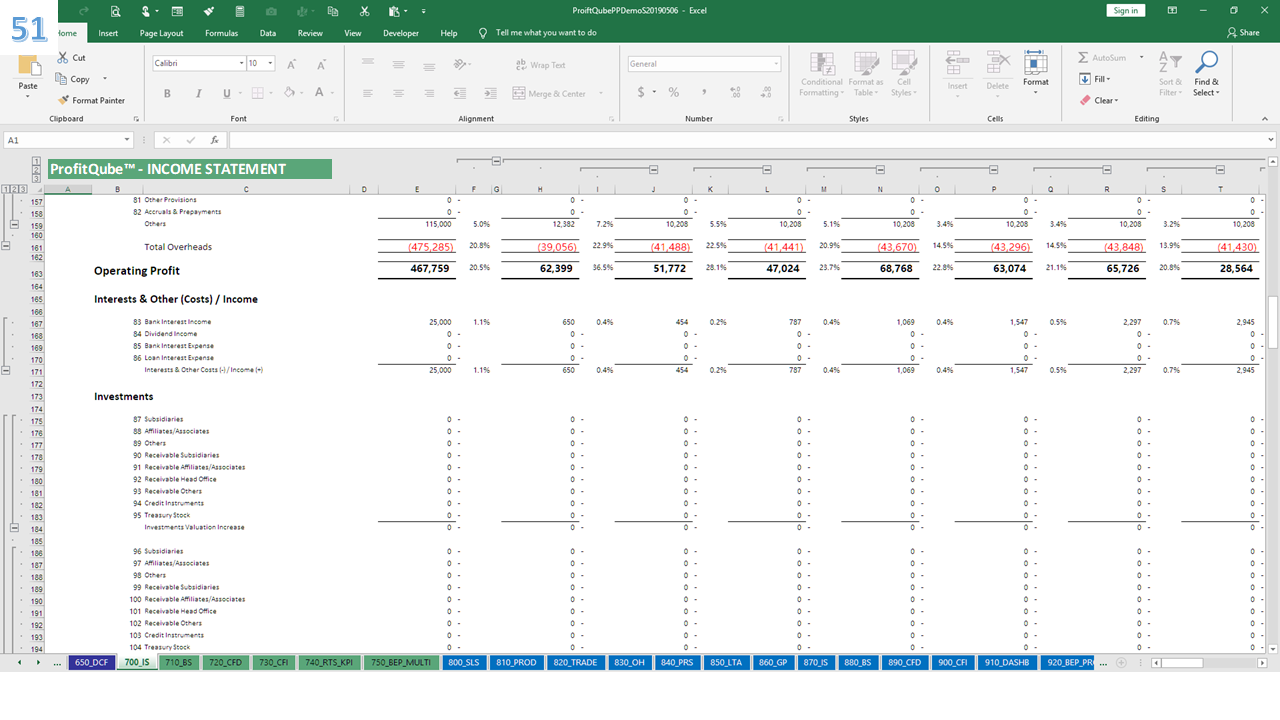Click the Wrap Text button
1280x720 pixels.
point(540,65)
